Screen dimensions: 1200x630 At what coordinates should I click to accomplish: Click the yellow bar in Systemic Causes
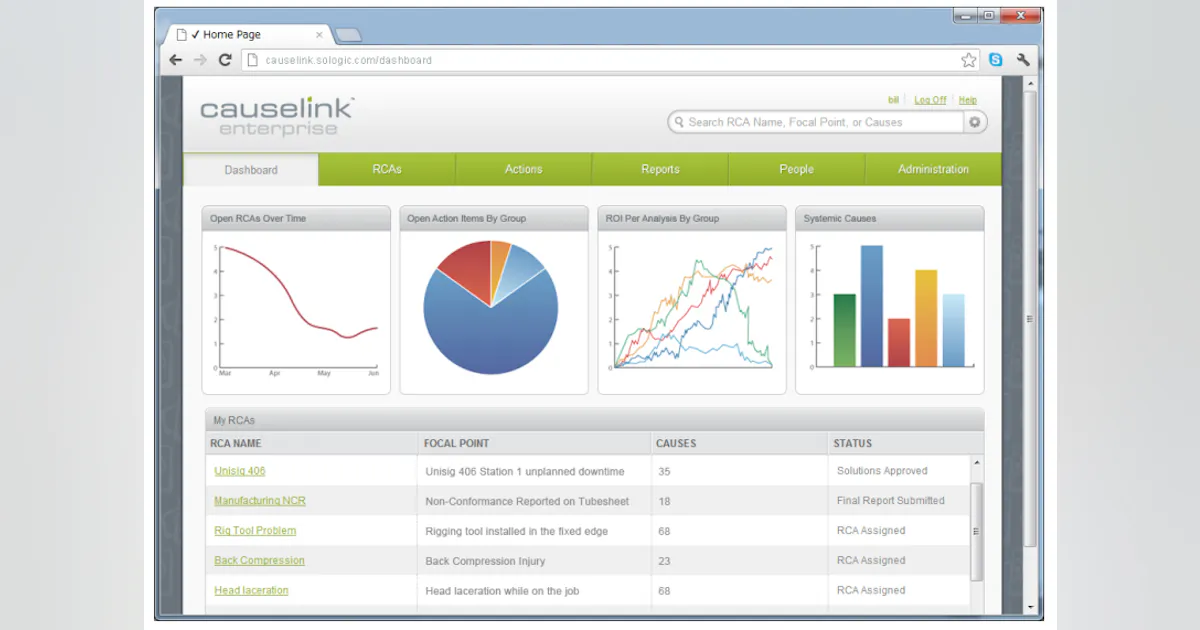926,318
